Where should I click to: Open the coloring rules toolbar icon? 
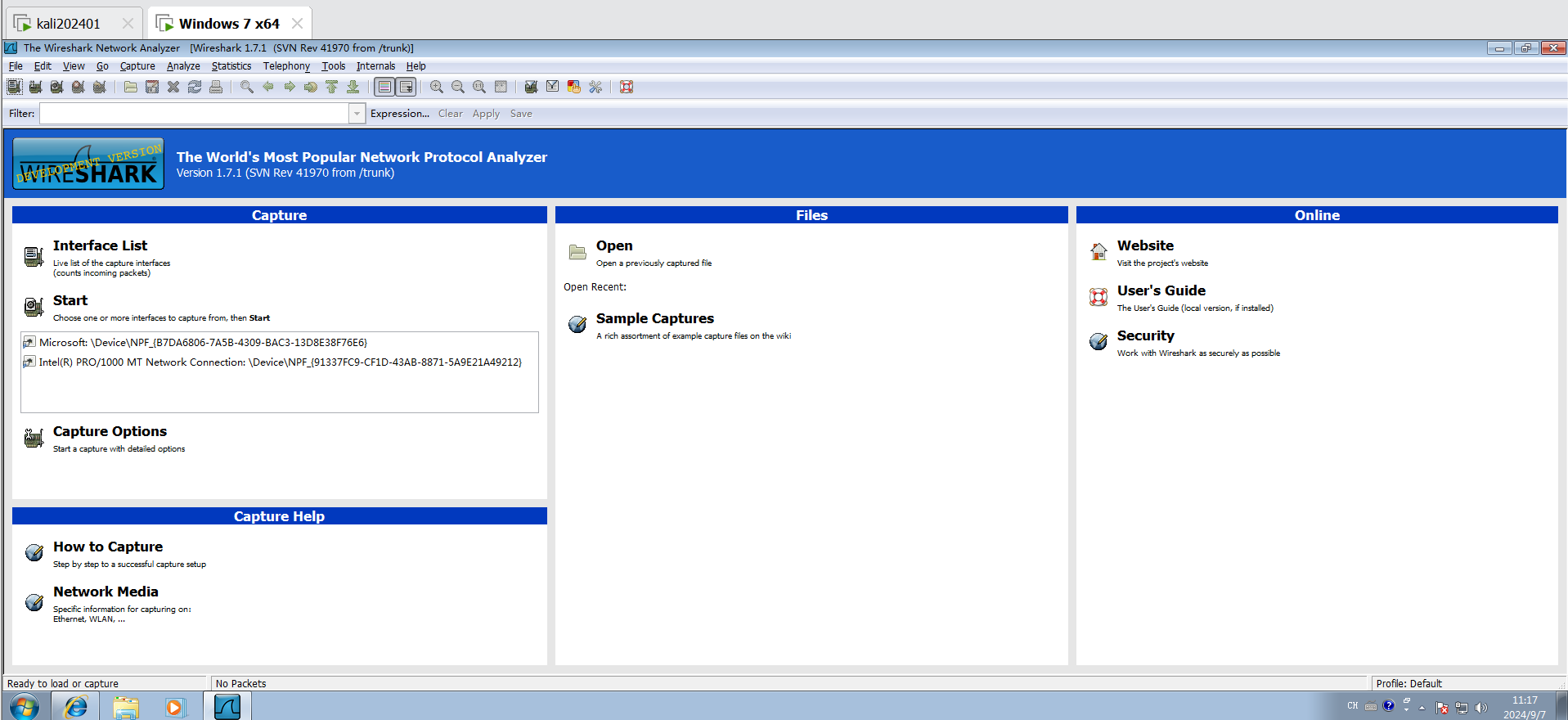(574, 87)
